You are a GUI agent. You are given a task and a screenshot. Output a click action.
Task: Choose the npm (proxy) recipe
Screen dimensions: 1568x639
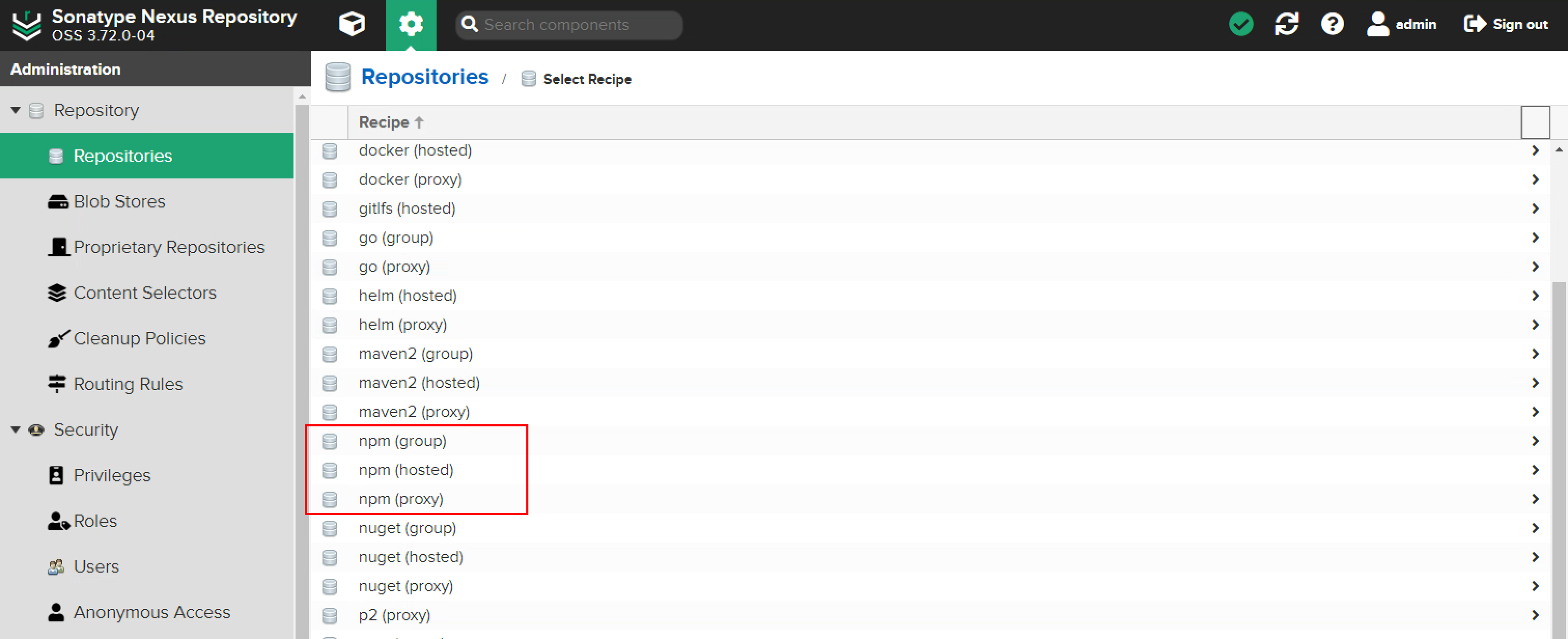tap(400, 499)
